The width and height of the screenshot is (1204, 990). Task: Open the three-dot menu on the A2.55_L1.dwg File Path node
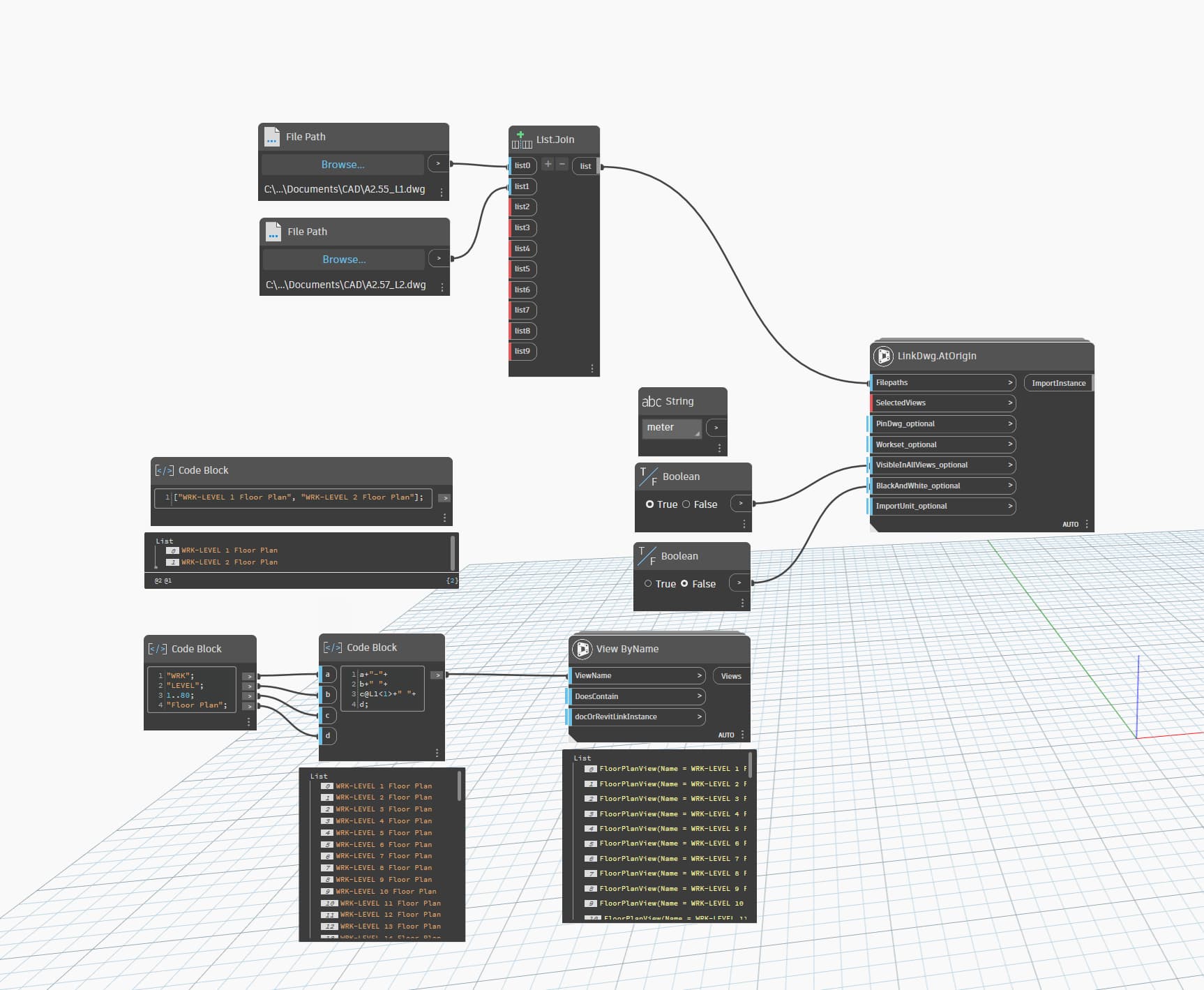coord(442,192)
